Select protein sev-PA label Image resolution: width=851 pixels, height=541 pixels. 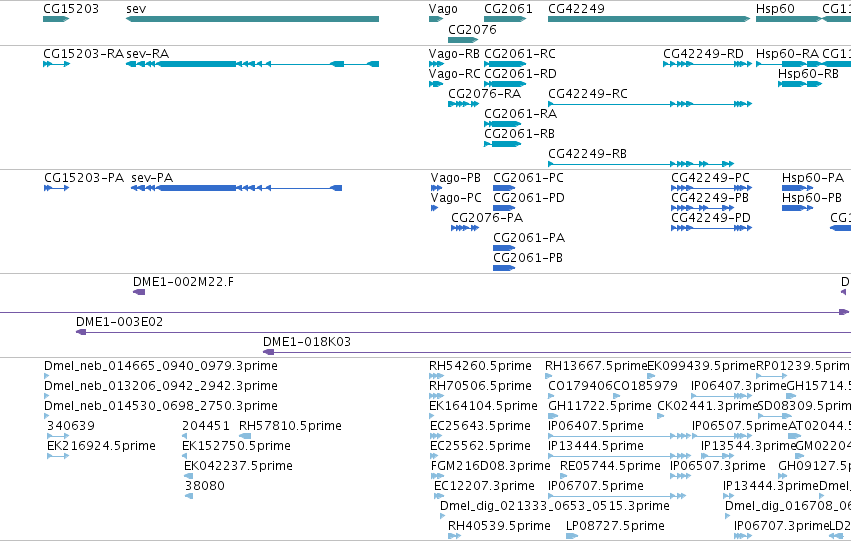152,178
